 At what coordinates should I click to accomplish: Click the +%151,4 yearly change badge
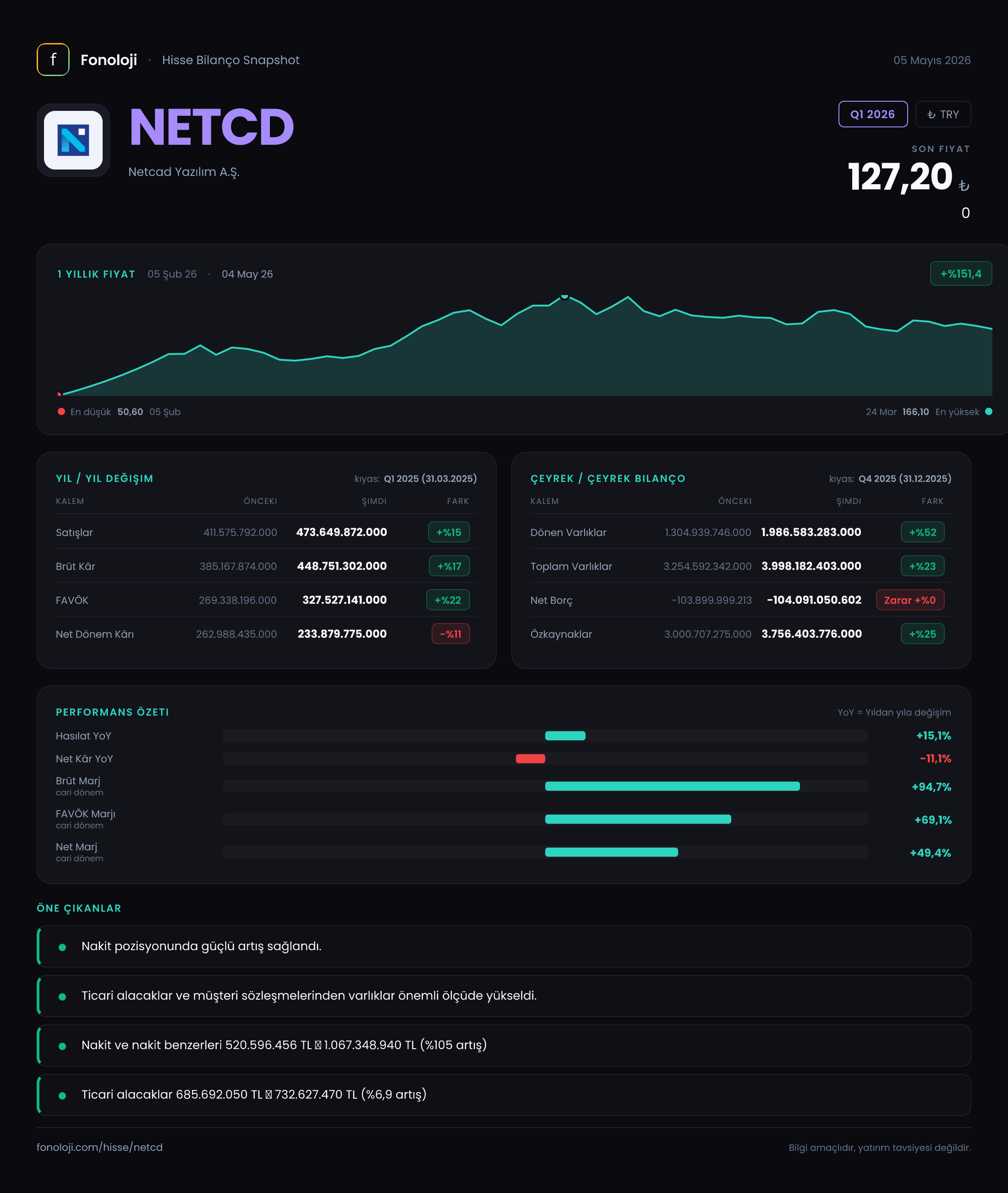point(960,274)
